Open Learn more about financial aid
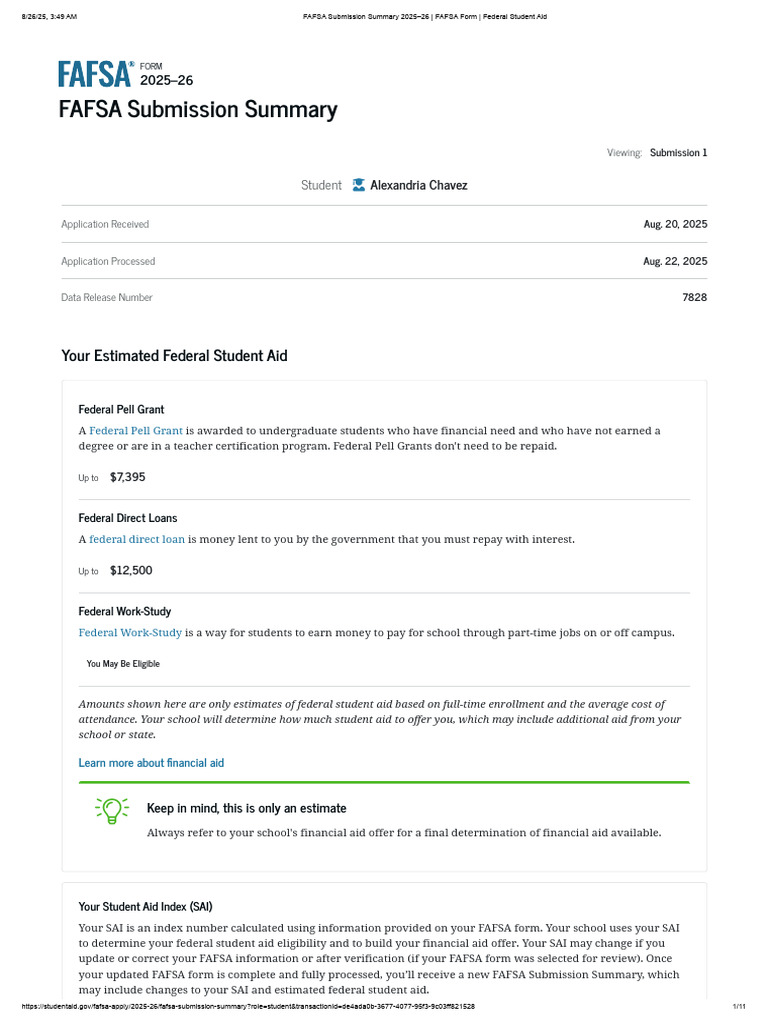Viewport: 768px width, 1024px height. tap(151, 763)
